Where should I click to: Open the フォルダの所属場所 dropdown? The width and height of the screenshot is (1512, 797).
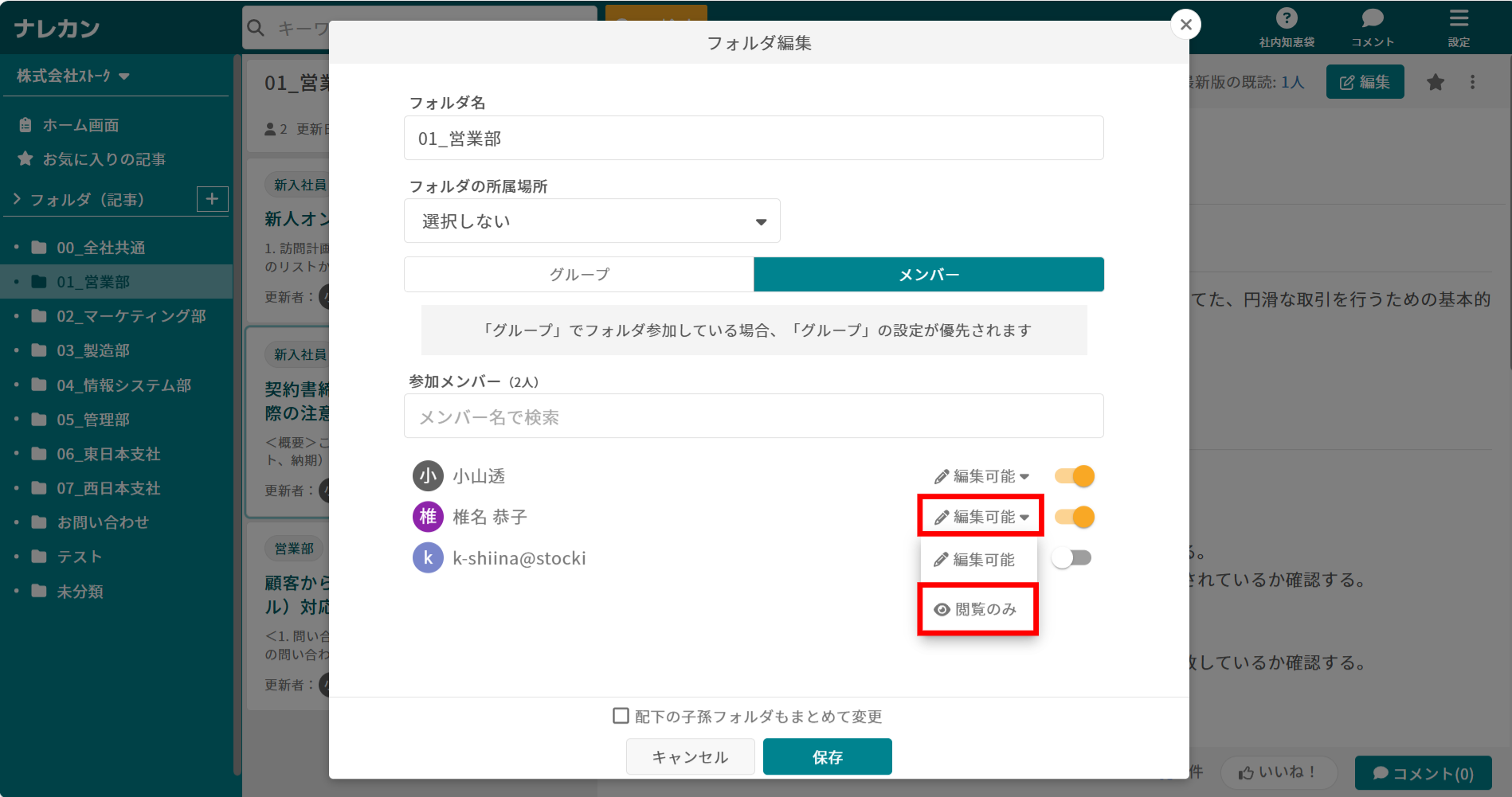pos(593,221)
